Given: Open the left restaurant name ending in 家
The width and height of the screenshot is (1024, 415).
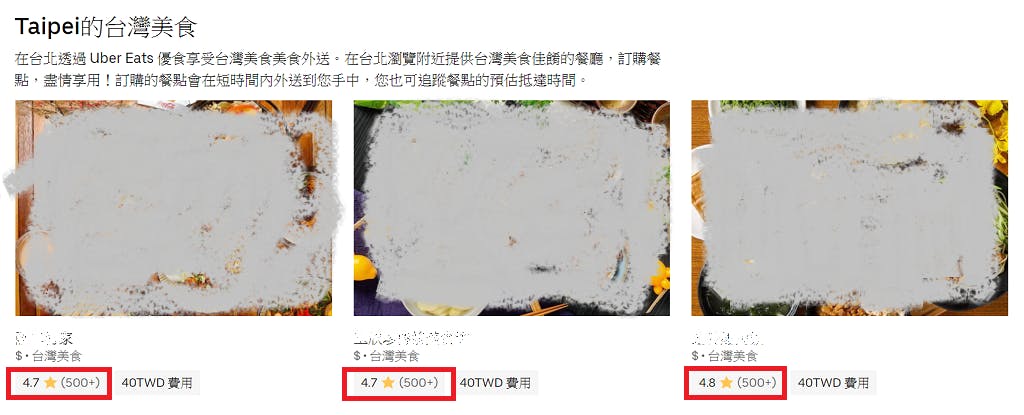Looking at the screenshot, I should point(44,339).
